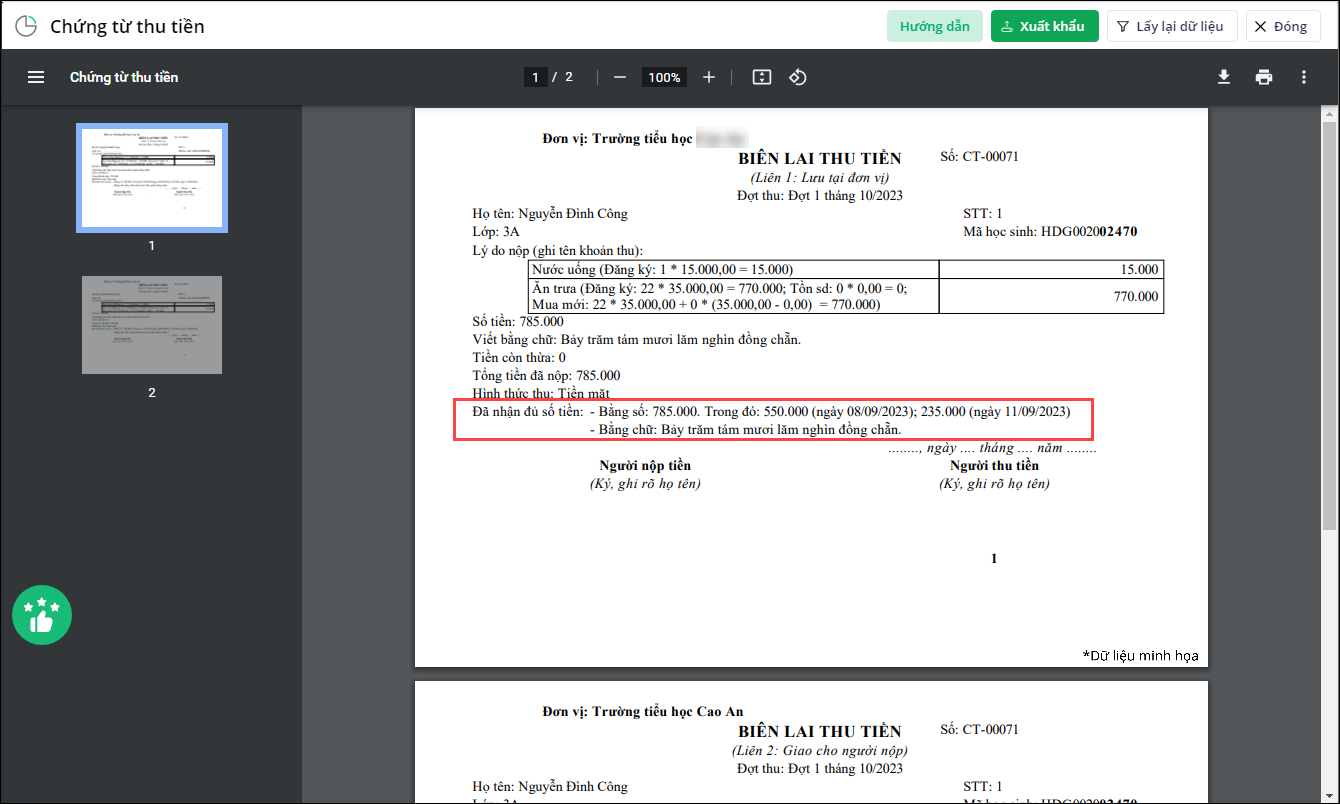The height and width of the screenshot is (804, 1340).
Task: Click the Hướng dẫn button
Action: pos(935,26)
